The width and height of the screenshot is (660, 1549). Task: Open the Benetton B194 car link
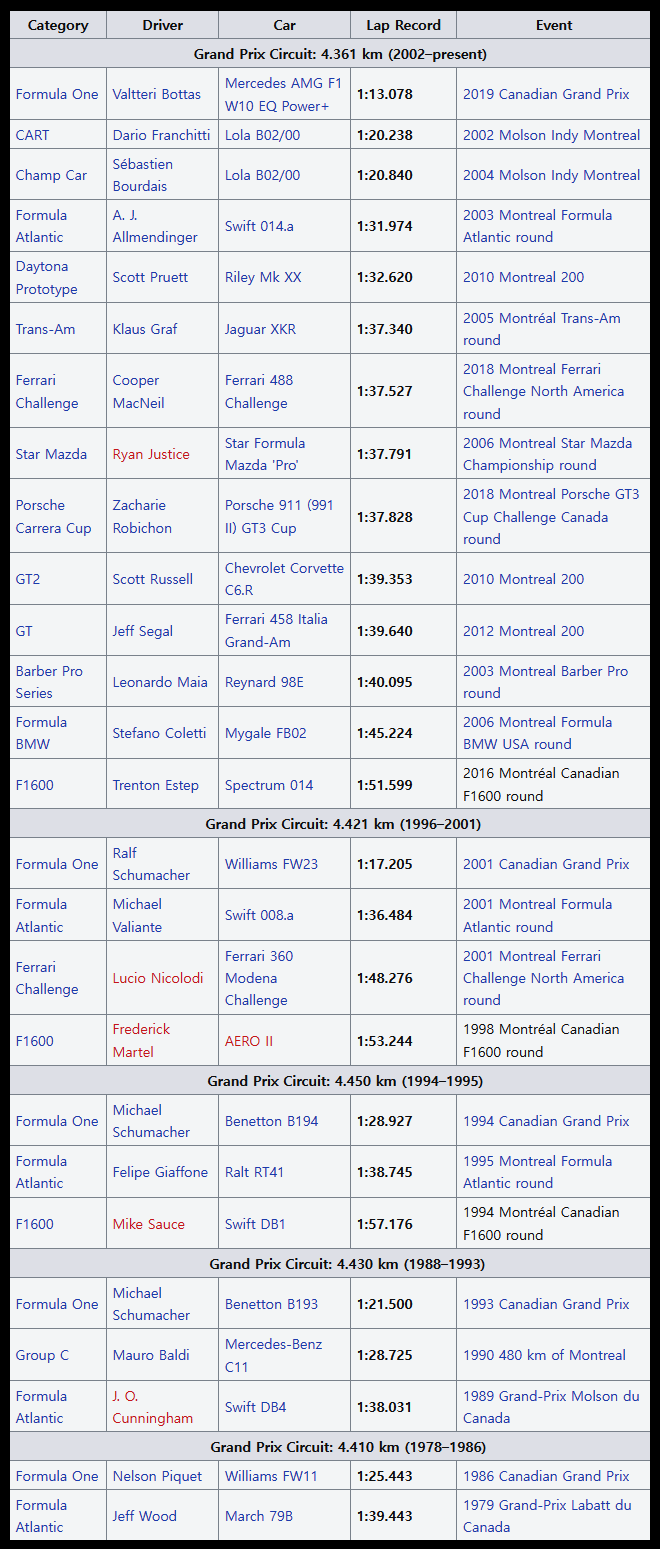[x=271, y=1121]
